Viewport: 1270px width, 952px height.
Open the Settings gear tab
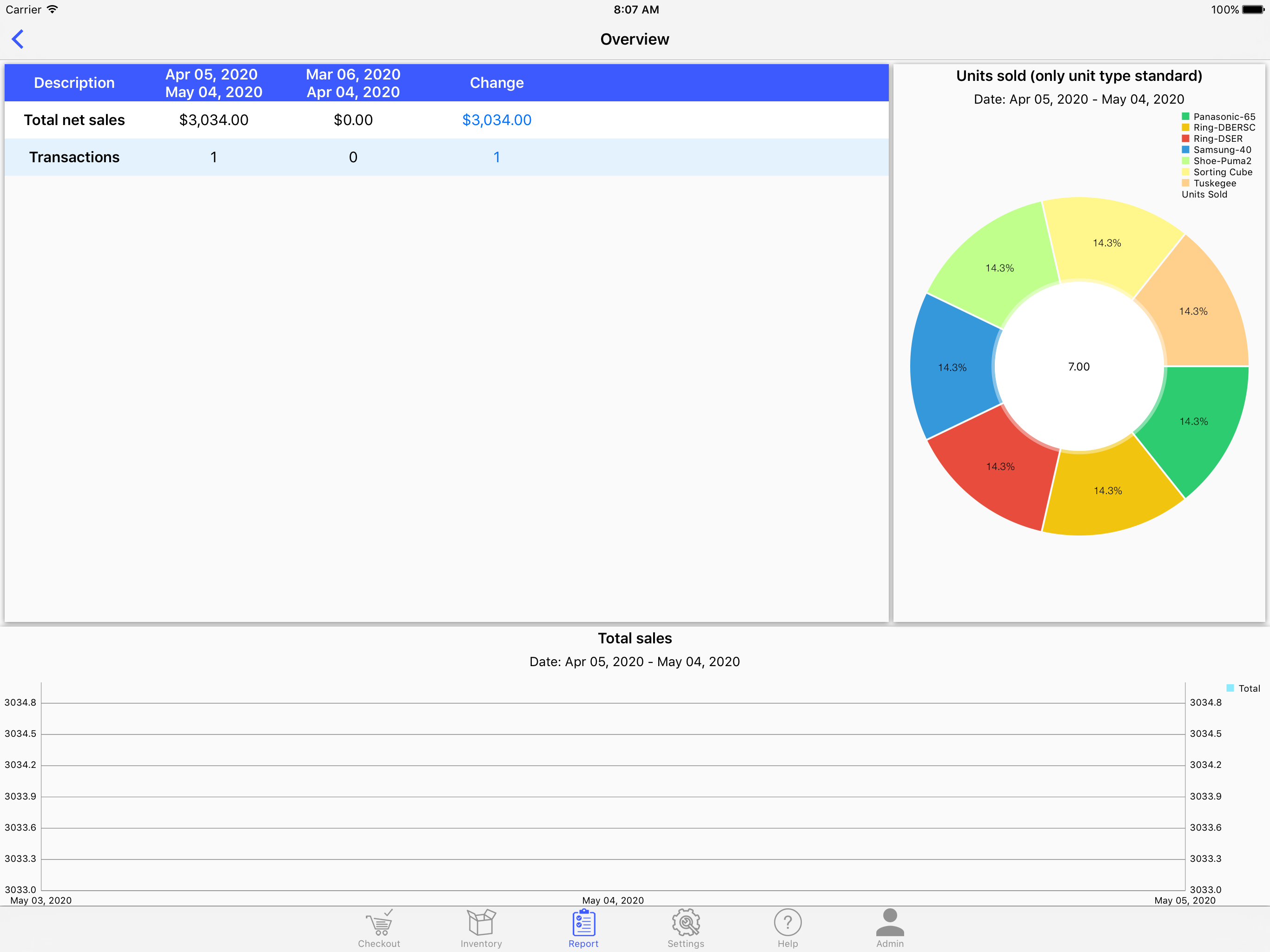coord(686,928)
